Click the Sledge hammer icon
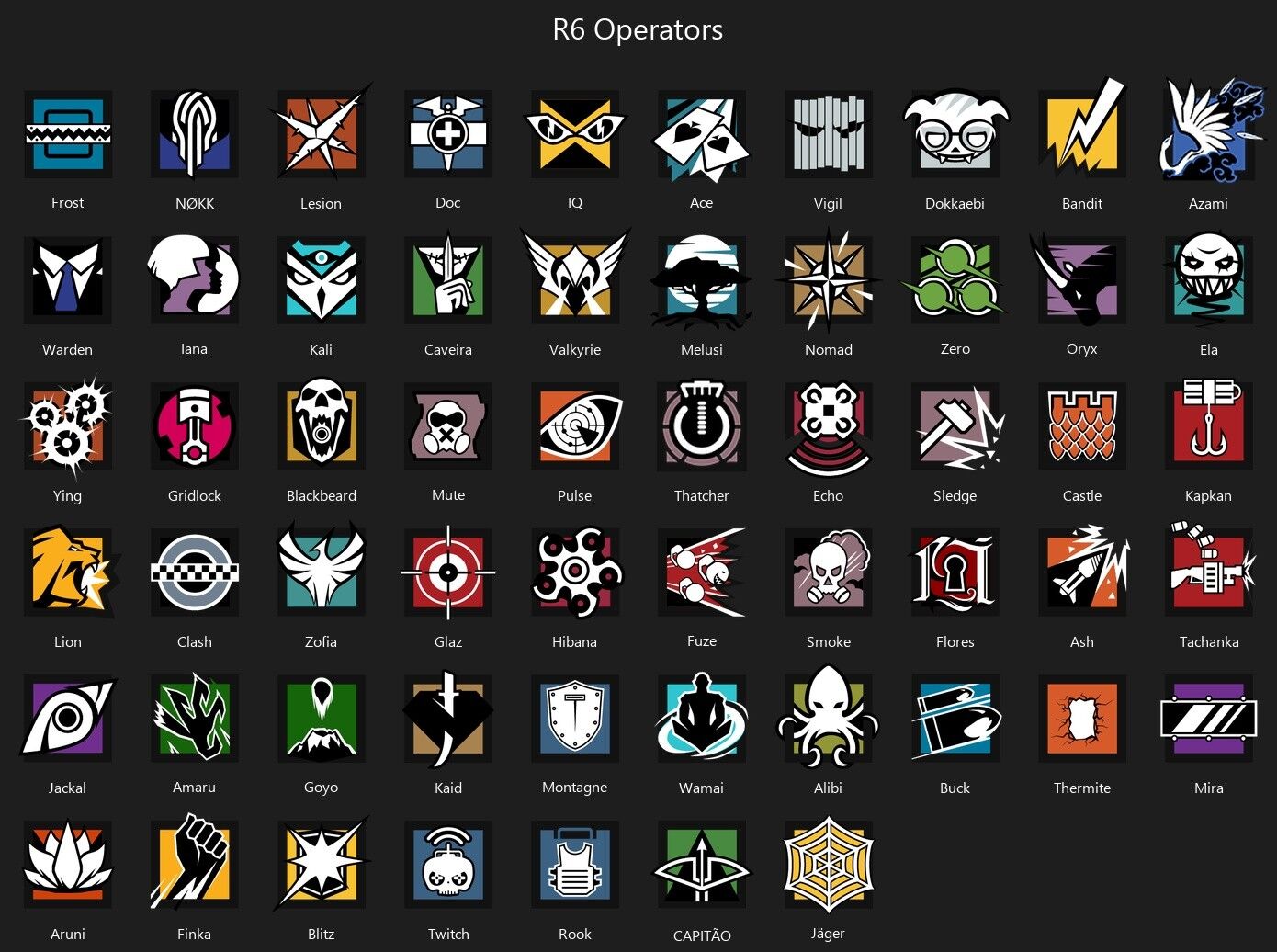Viewport: 1277px width, 952px height. [x=957, y=426]
